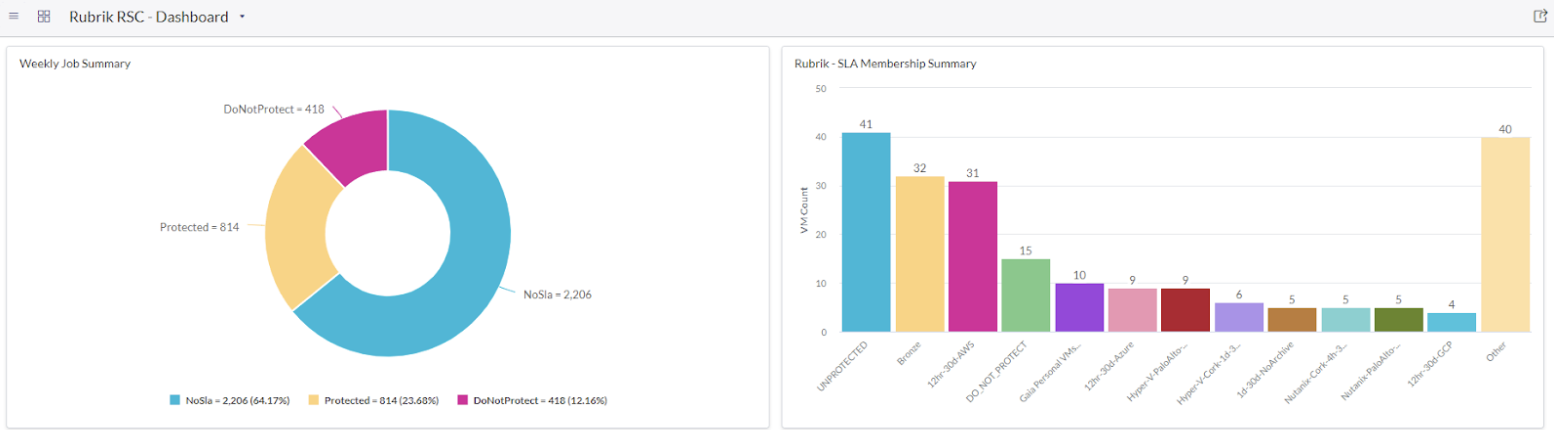This screenshot has height=430, width=1554.
Task: Click the dashboards grid icon
Action: pos(44,16)
